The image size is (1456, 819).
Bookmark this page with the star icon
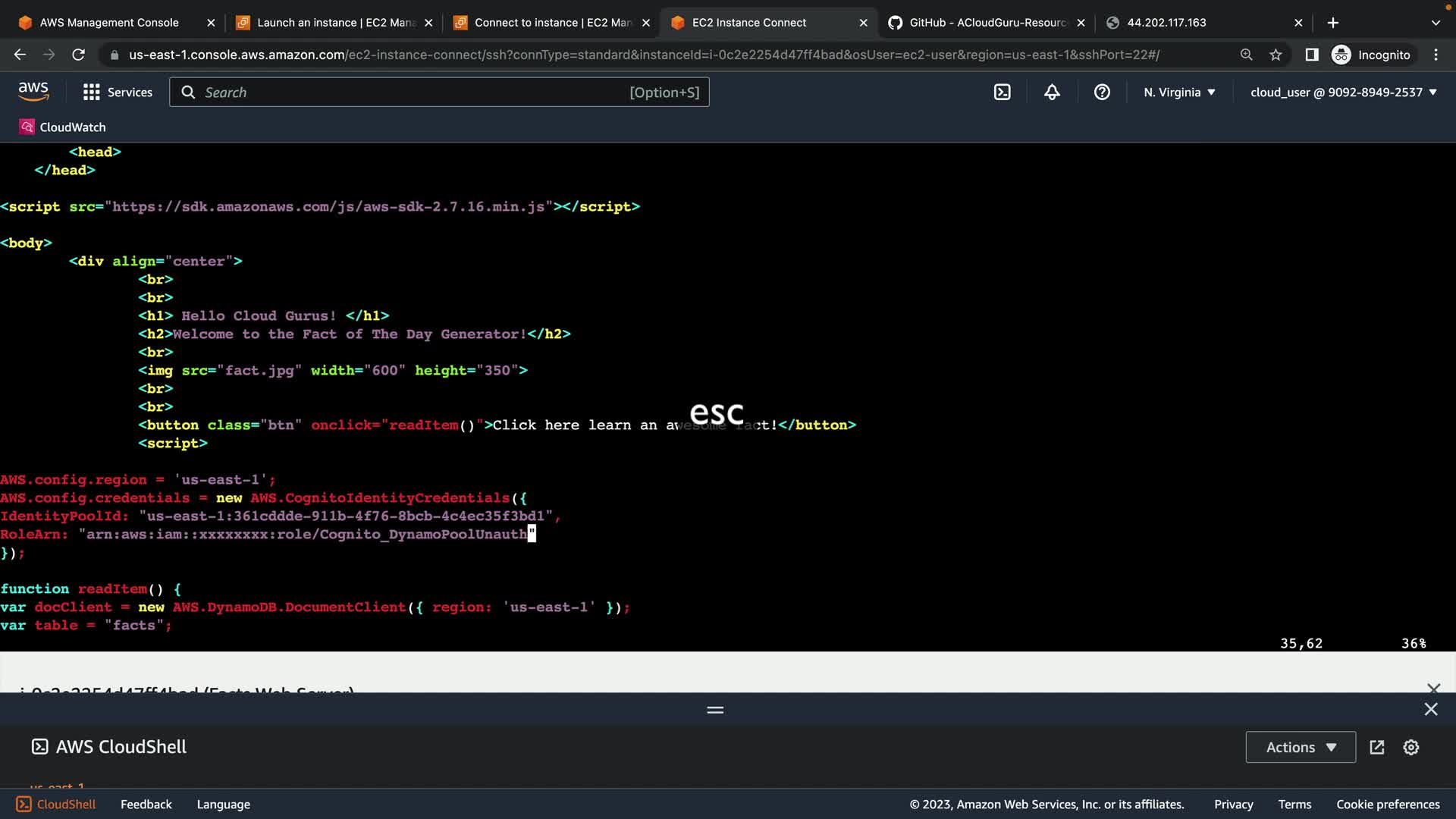coord(1276,55)
